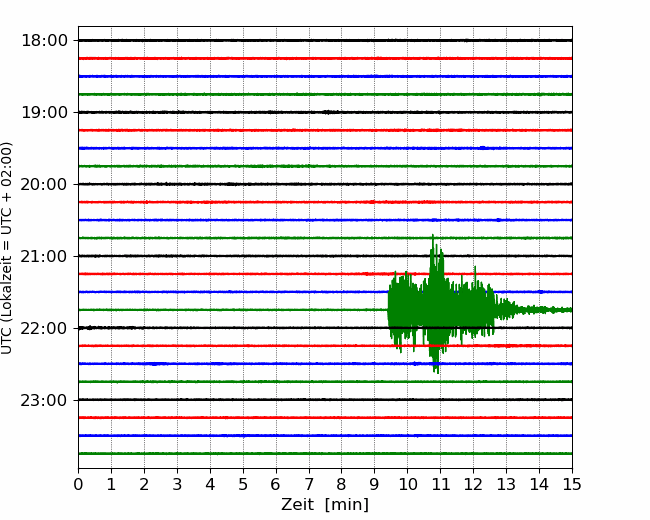650x520 pixels.
Task: Click the black trace at the 23:00 row
Action: pos(325,400)
